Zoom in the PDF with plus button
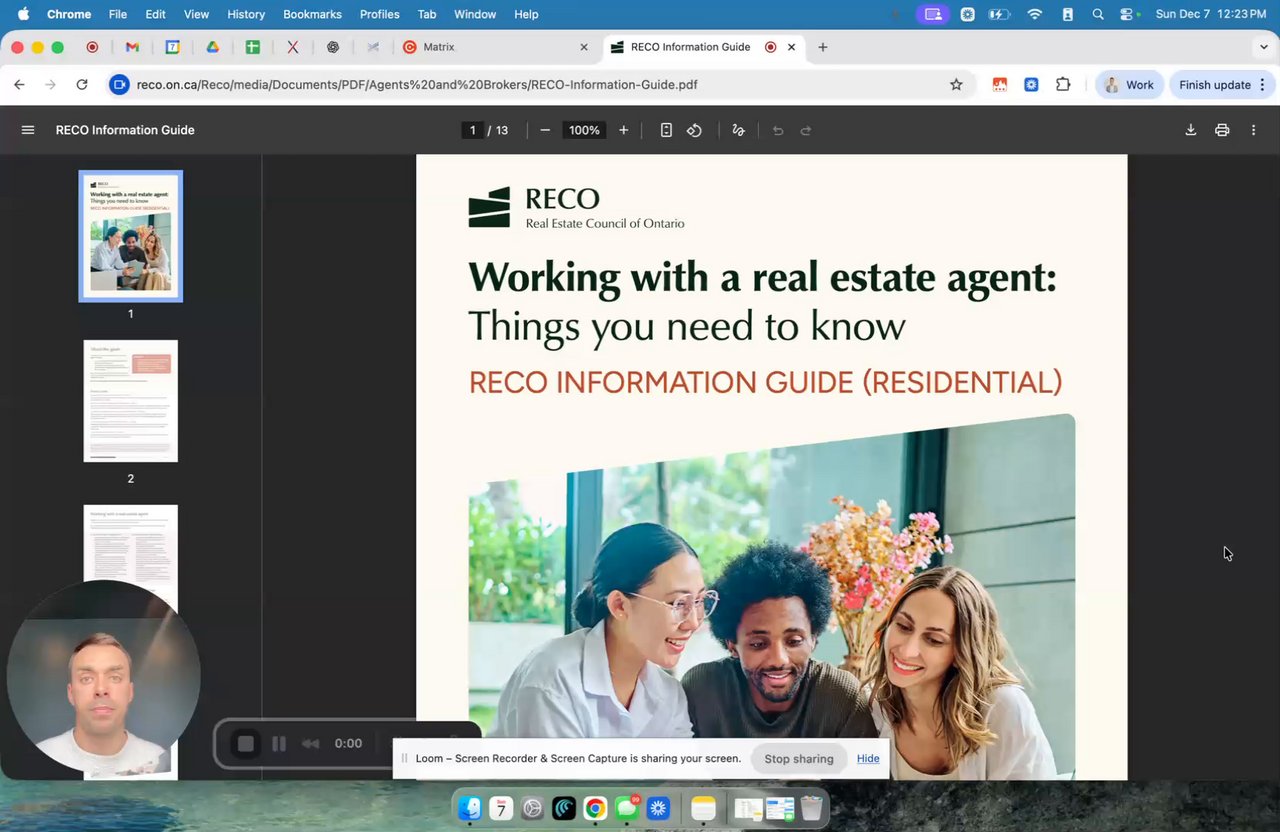 (x=624, y=130)
